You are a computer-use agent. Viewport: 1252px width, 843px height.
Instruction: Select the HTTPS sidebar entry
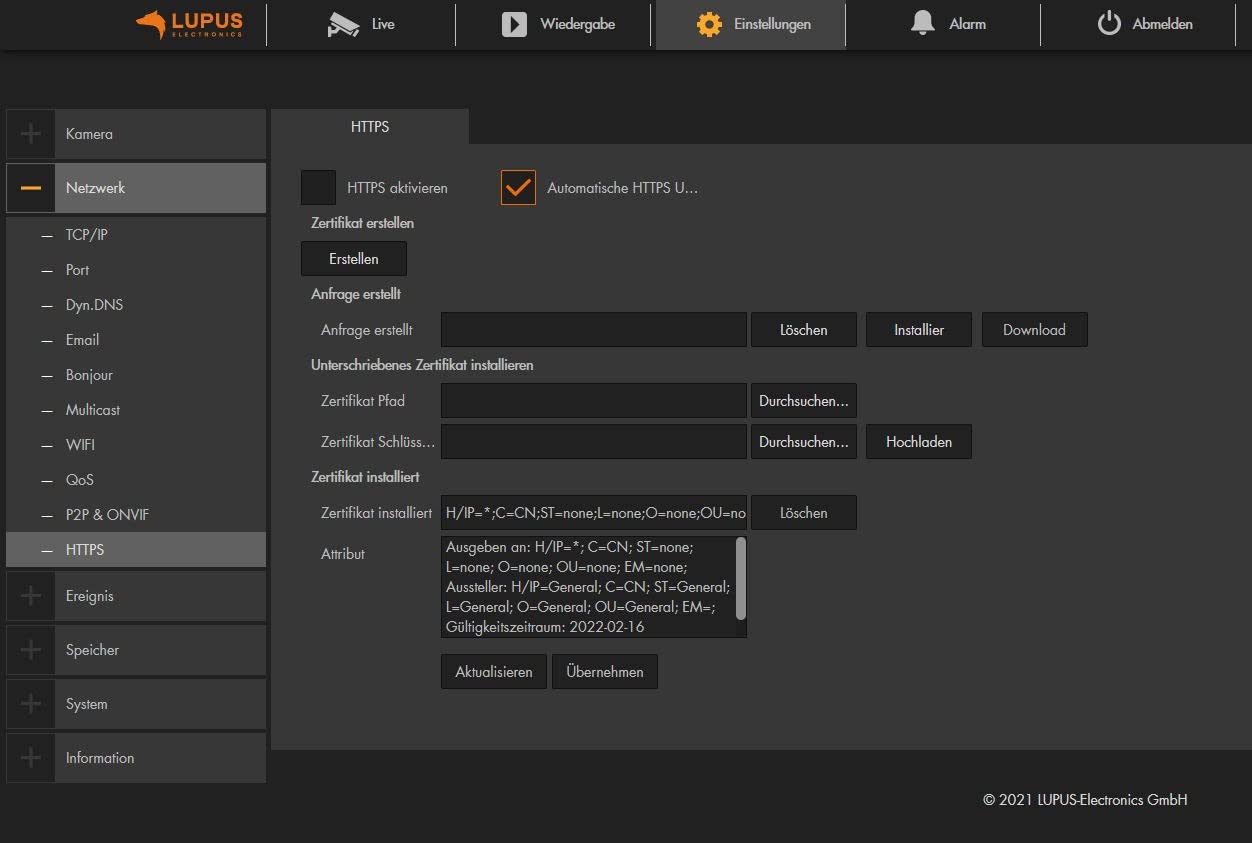pos(136,550)
